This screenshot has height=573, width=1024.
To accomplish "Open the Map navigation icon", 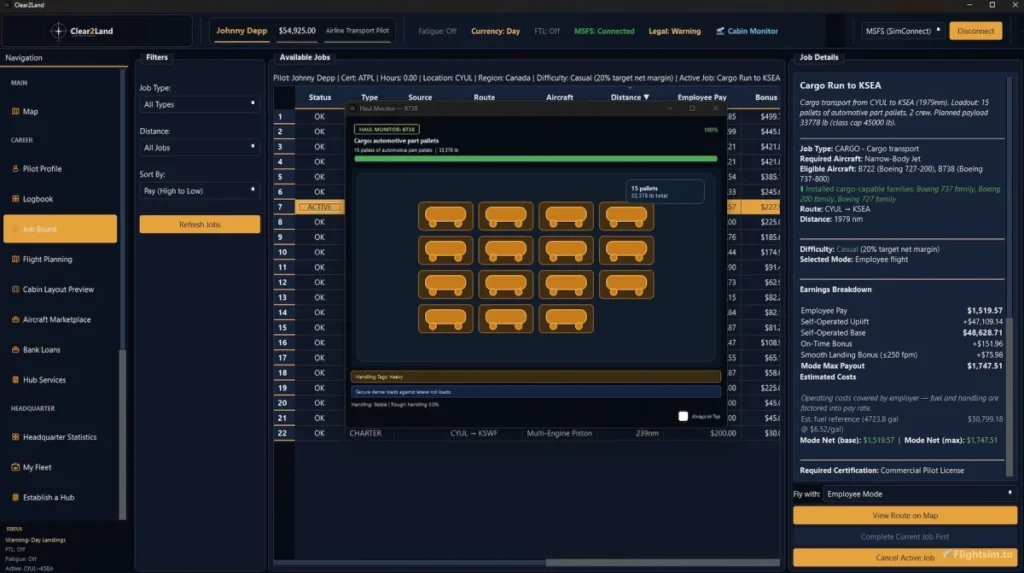I will point(14,112).
